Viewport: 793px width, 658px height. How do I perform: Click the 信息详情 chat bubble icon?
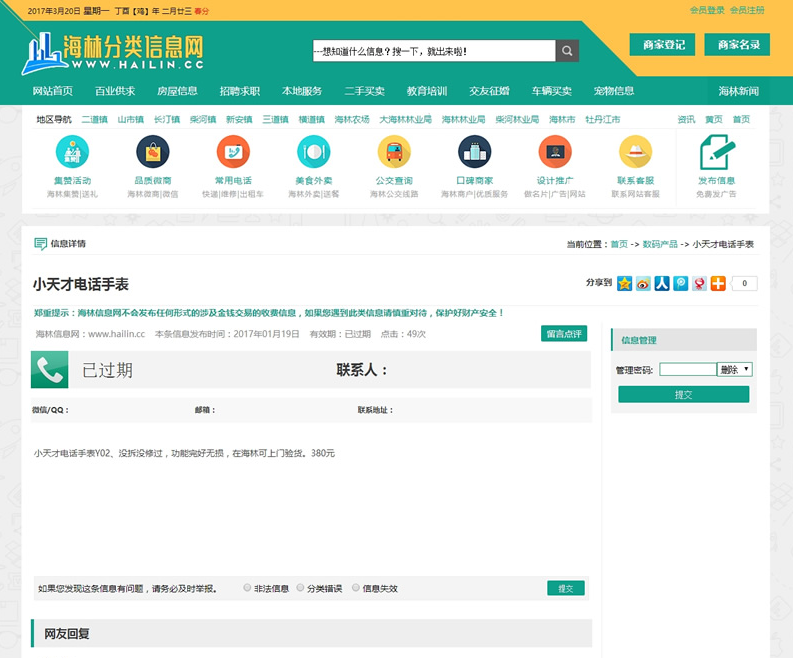[40, 244]
